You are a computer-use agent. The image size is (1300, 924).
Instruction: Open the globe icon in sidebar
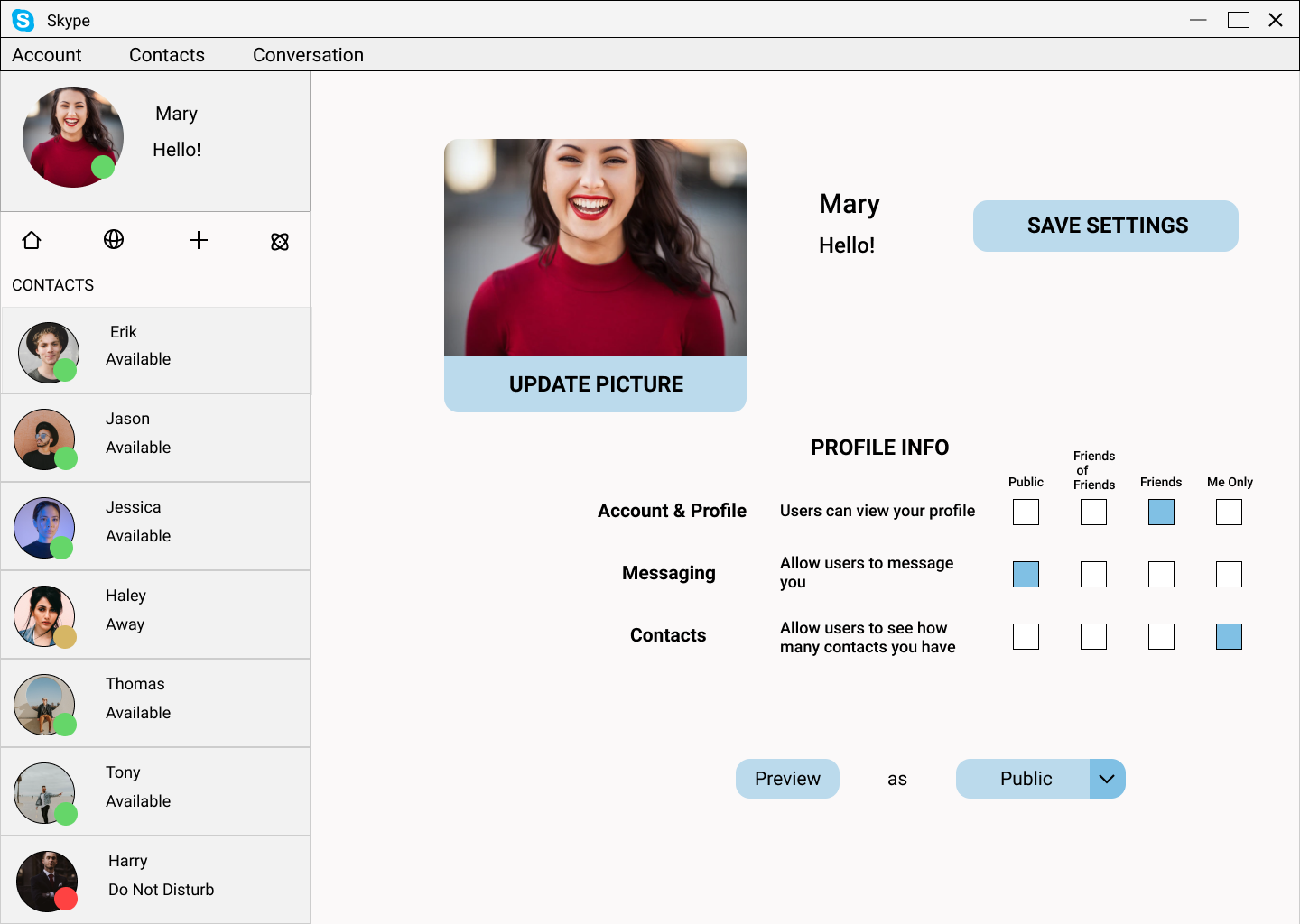click(x=114, y=239)
